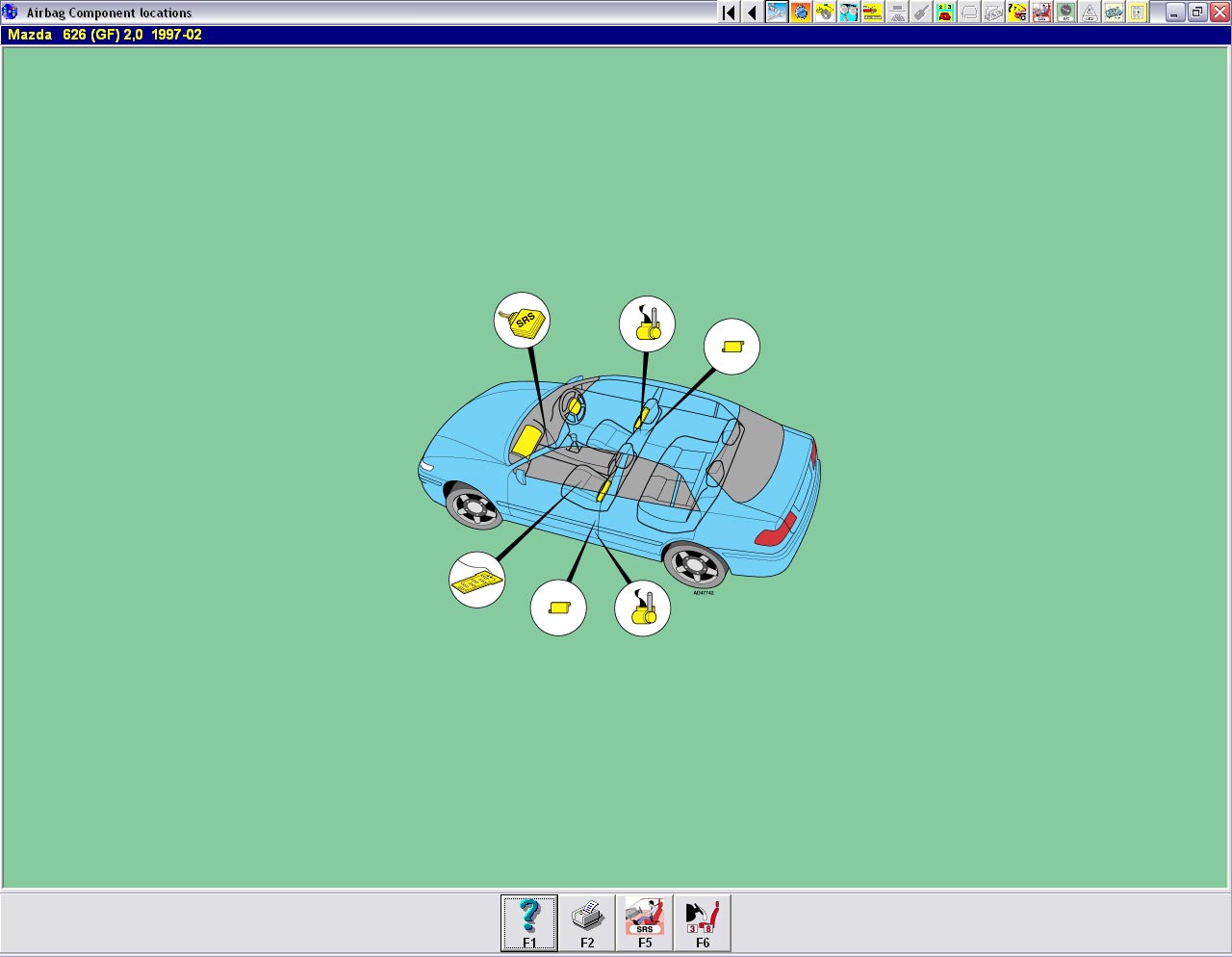Click the greyed-out diagonal tool icon

click(x=921, y=13)
